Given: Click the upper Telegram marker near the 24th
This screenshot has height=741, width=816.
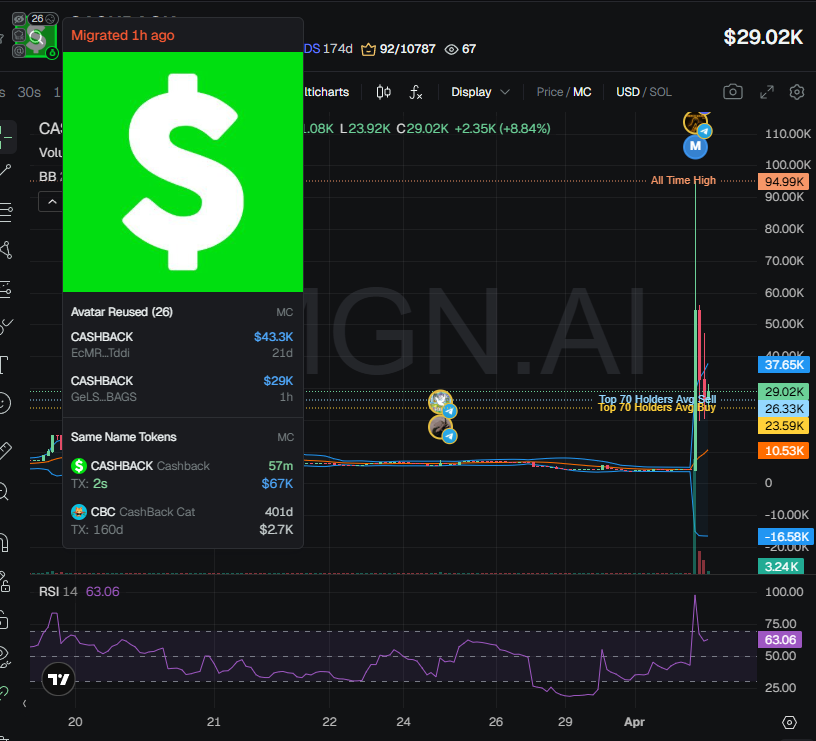Looking at the screenshot, I should click(441, 403).
